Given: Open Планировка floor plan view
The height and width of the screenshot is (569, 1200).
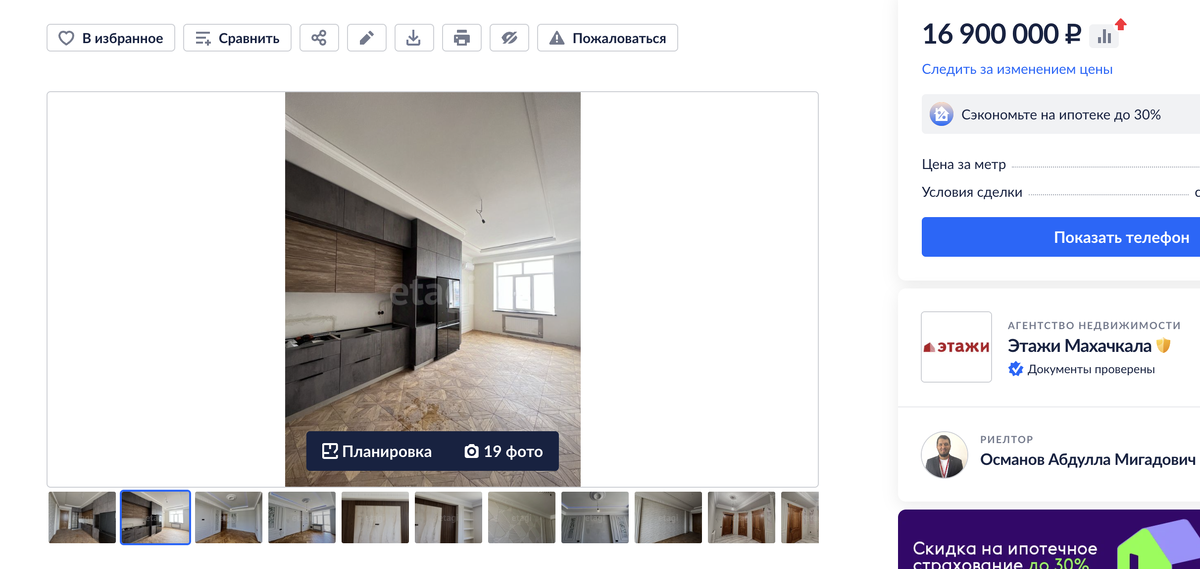Looking at the screenshot, I should coord(377,451).
